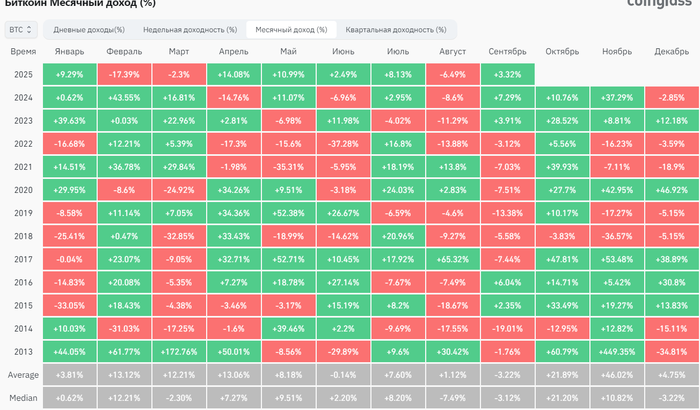This screenshot has height=410, width=700.
Task: Click the Median row label
Action: 23,397
